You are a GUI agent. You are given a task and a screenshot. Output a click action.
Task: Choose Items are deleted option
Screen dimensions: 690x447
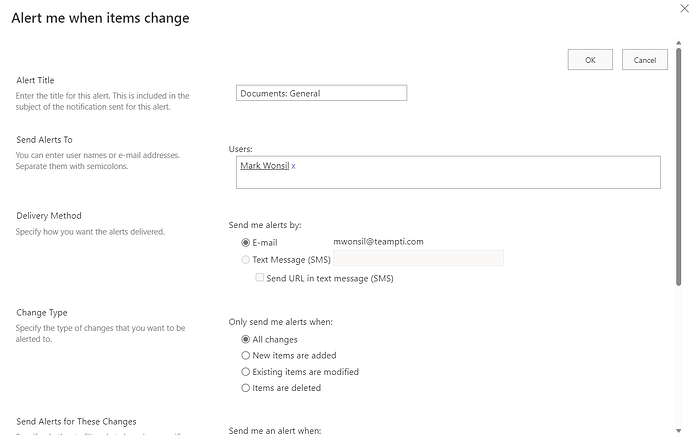point(246,388)
